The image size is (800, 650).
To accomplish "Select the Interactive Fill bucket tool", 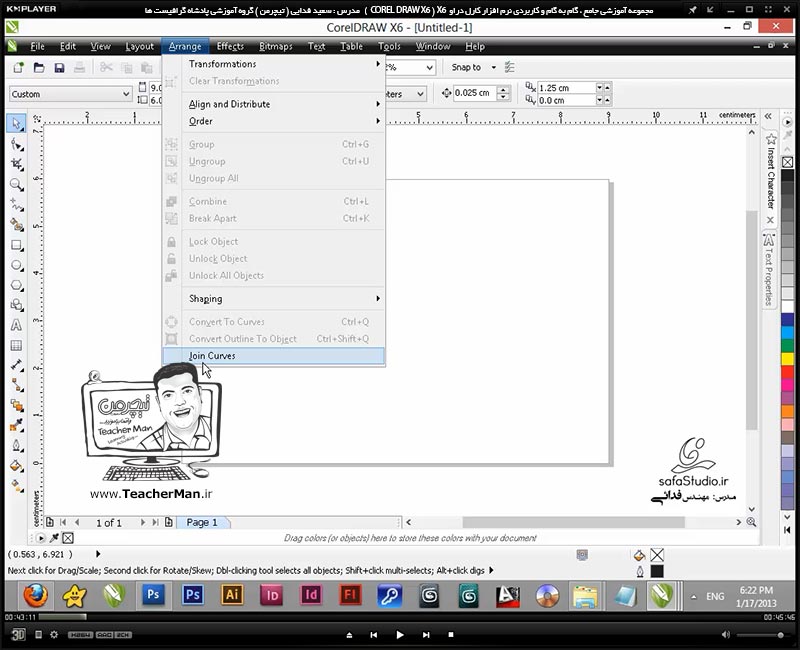I will click(x=17, y=465).
